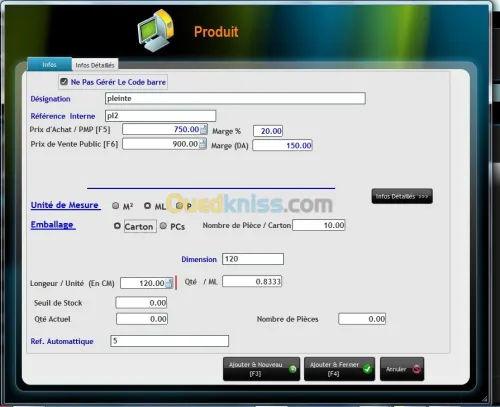This screenshot has height=407, width=500.
Task: Click the computer Produit logo icon
Action: pos(156,31)
